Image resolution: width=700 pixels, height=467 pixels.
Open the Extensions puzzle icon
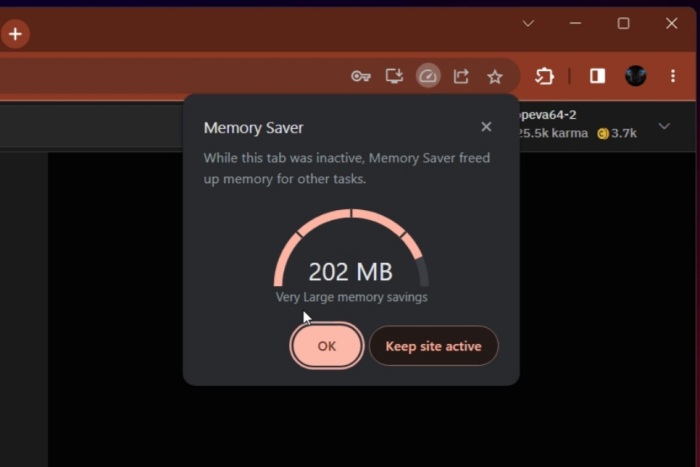(x=544, y=76)
